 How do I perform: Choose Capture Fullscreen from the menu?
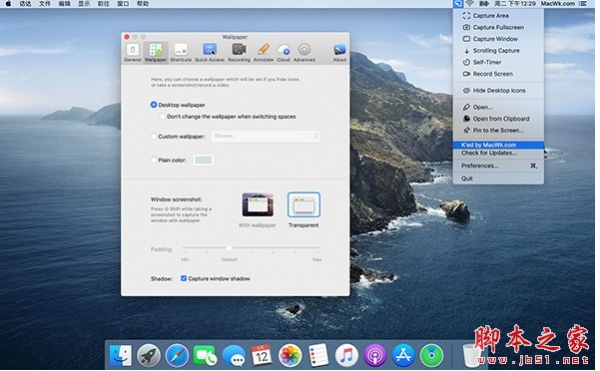point(498,27)
